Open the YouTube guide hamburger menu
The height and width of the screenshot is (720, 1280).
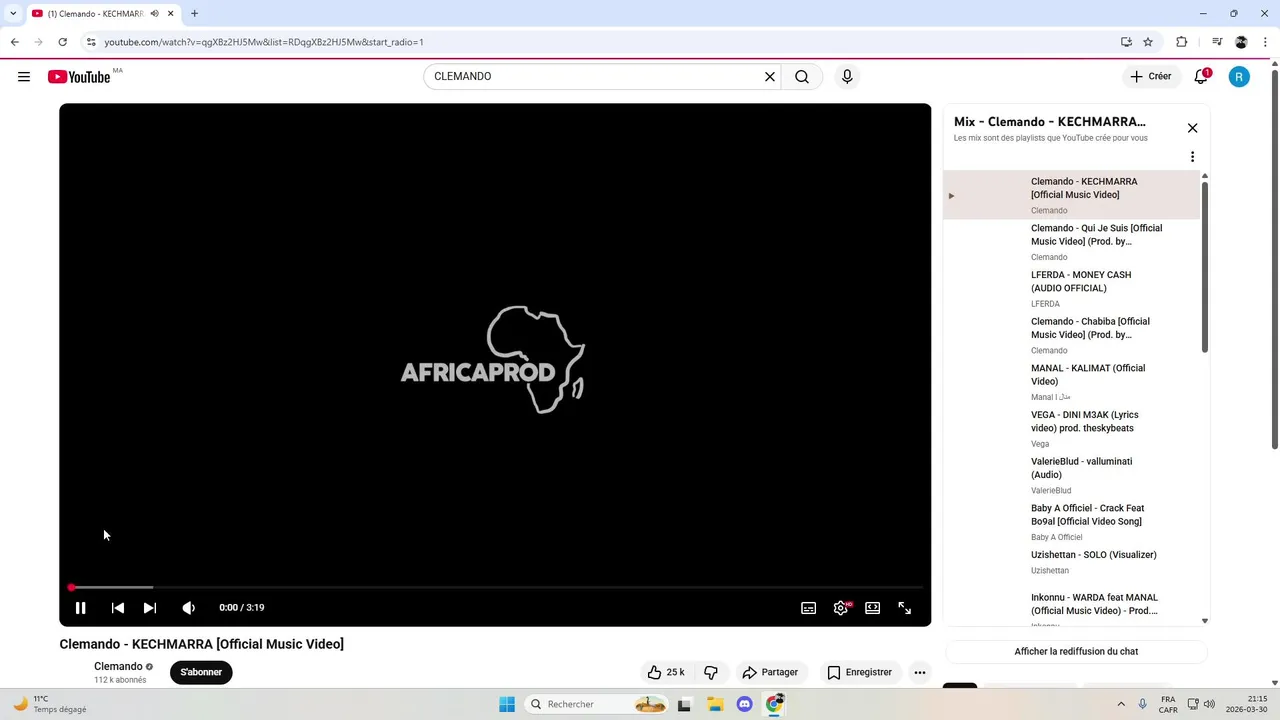point(24,77)
